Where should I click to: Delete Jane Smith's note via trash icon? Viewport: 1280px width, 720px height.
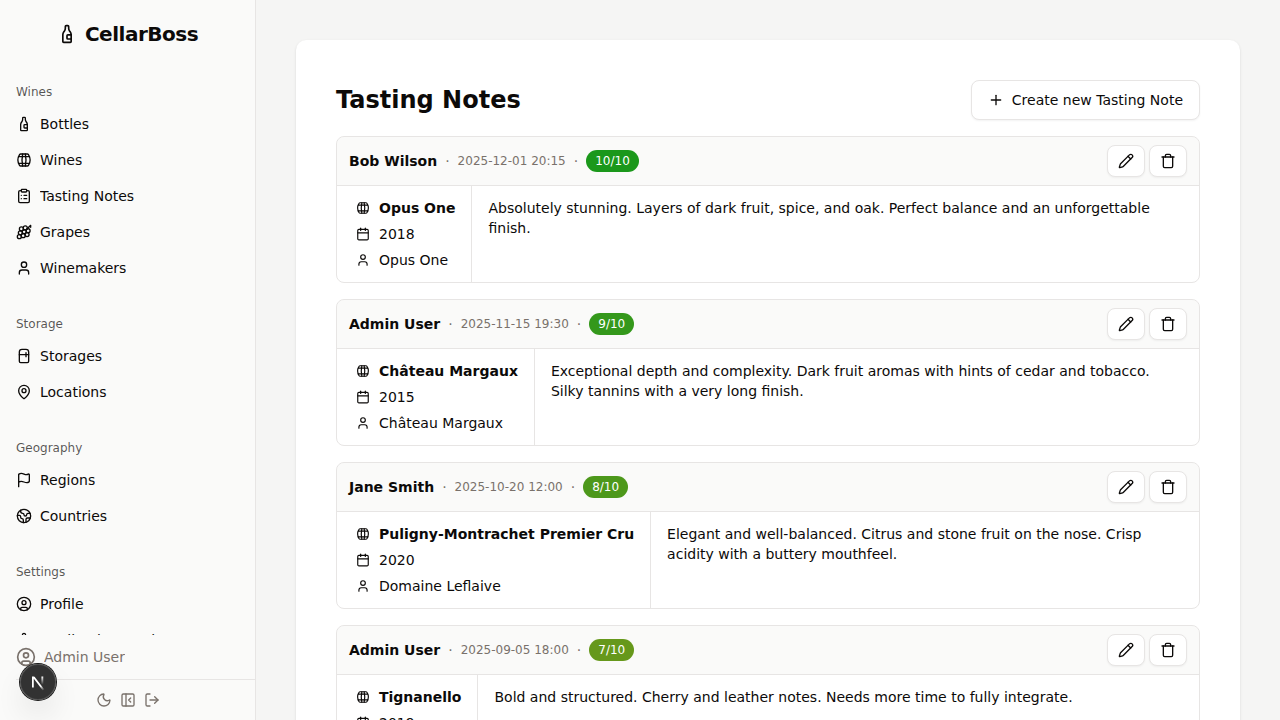pos(1167,487)
